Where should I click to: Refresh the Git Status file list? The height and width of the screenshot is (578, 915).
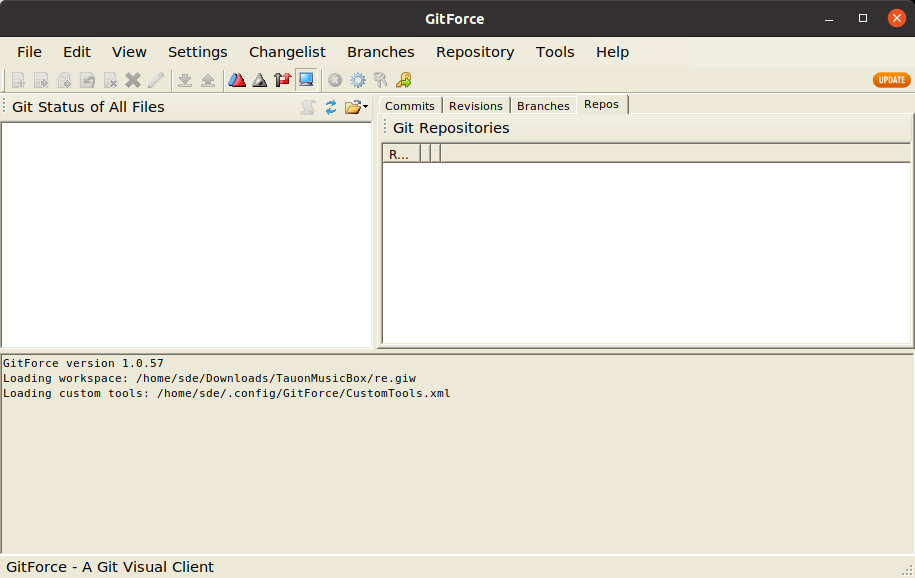[x=331, y=107]
